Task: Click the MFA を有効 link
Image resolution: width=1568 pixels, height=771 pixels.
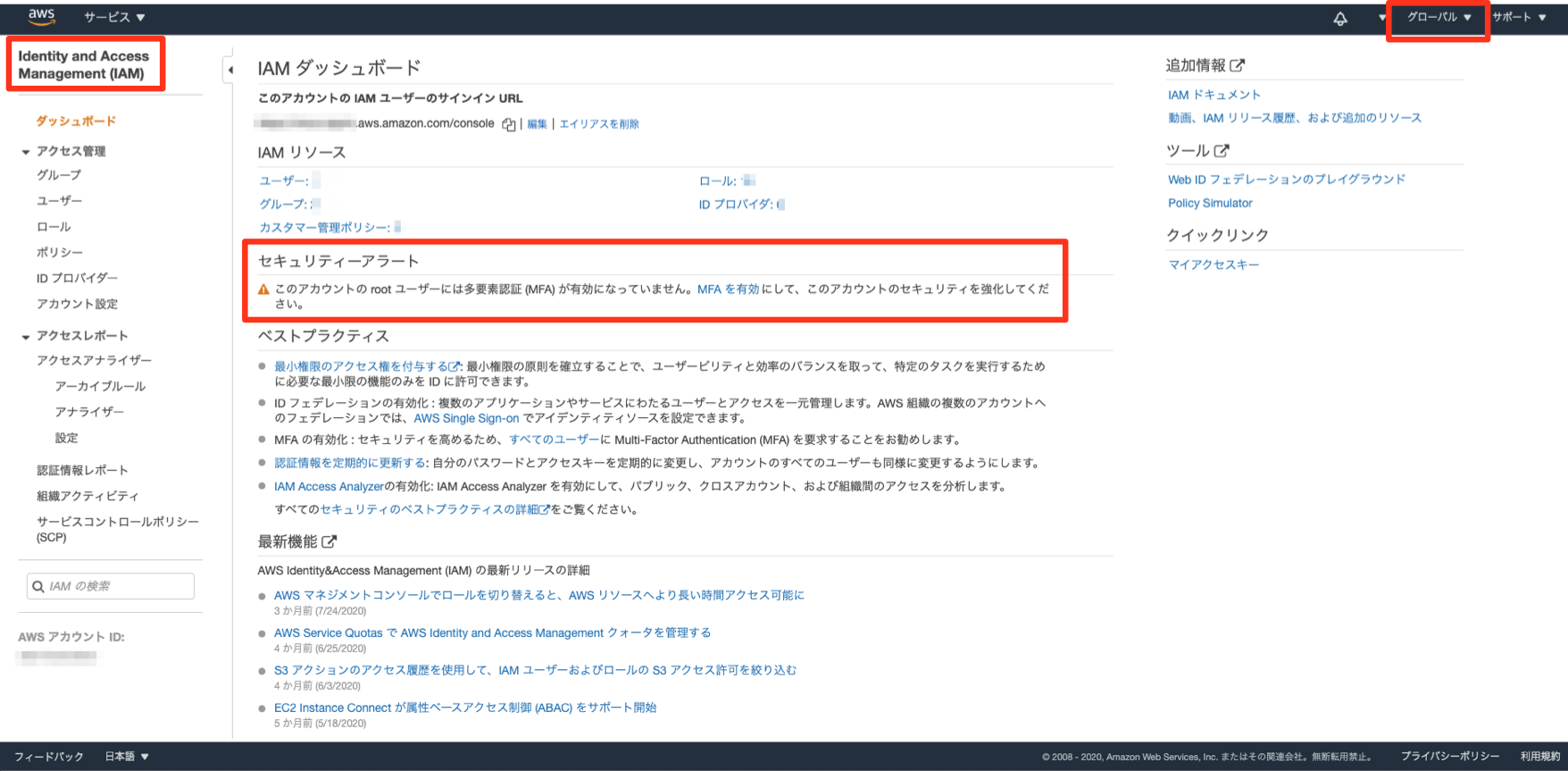Action: tap(728, 289)
